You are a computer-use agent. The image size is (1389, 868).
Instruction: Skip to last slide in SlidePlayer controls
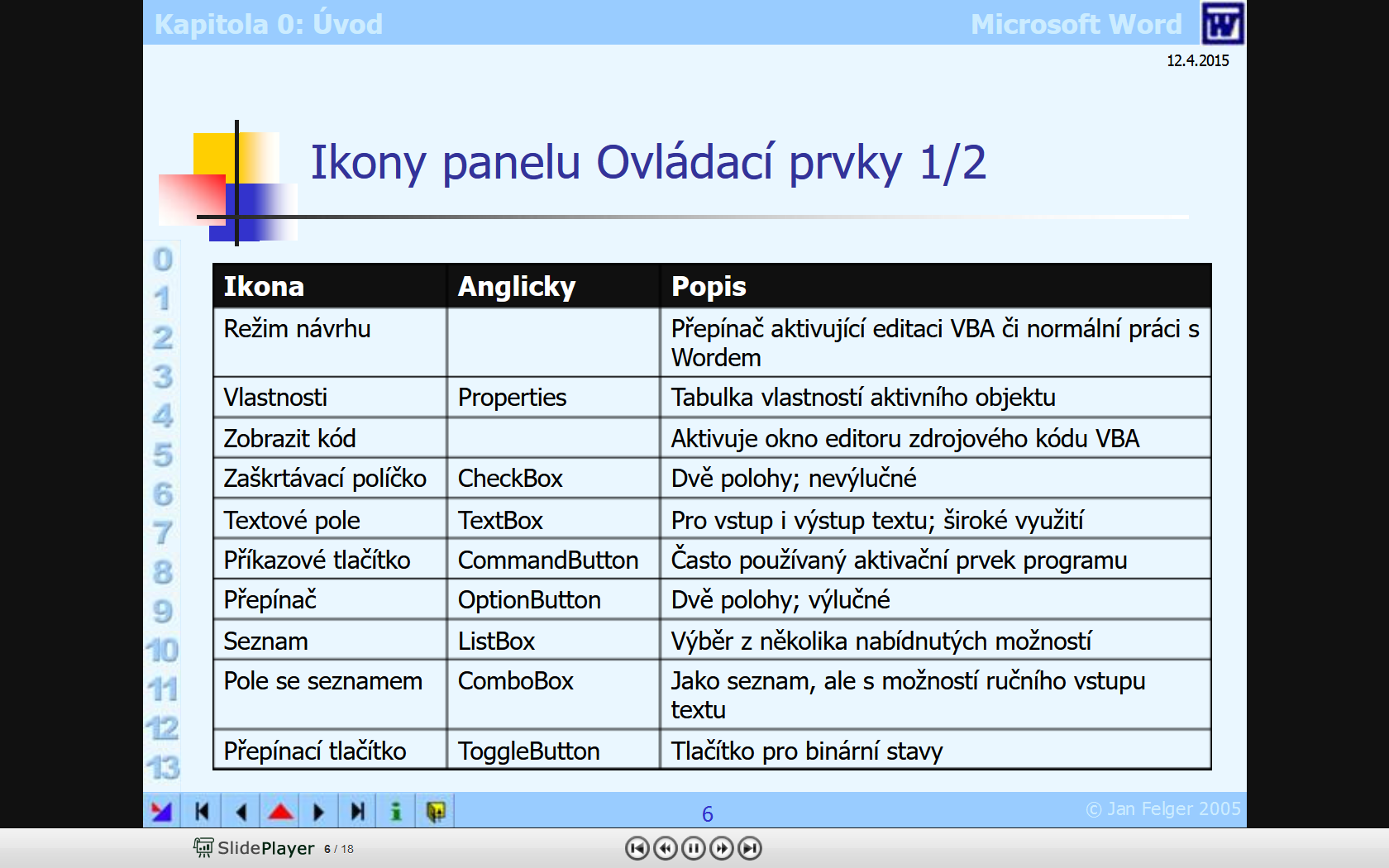(750, 848)
